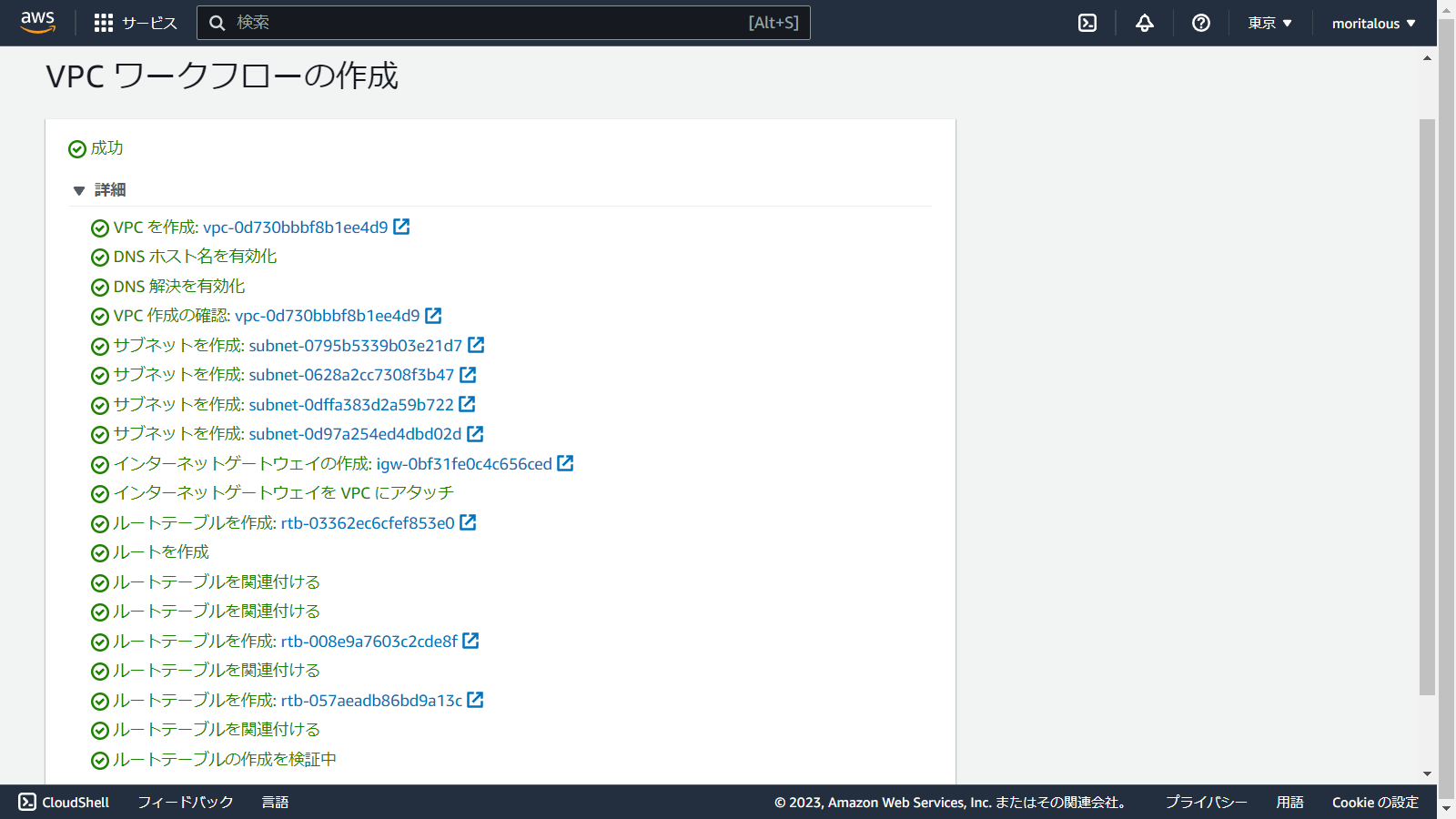Open the notifications bell
Viewport: 1456px width, 819px height.
tap(1143, 23)
